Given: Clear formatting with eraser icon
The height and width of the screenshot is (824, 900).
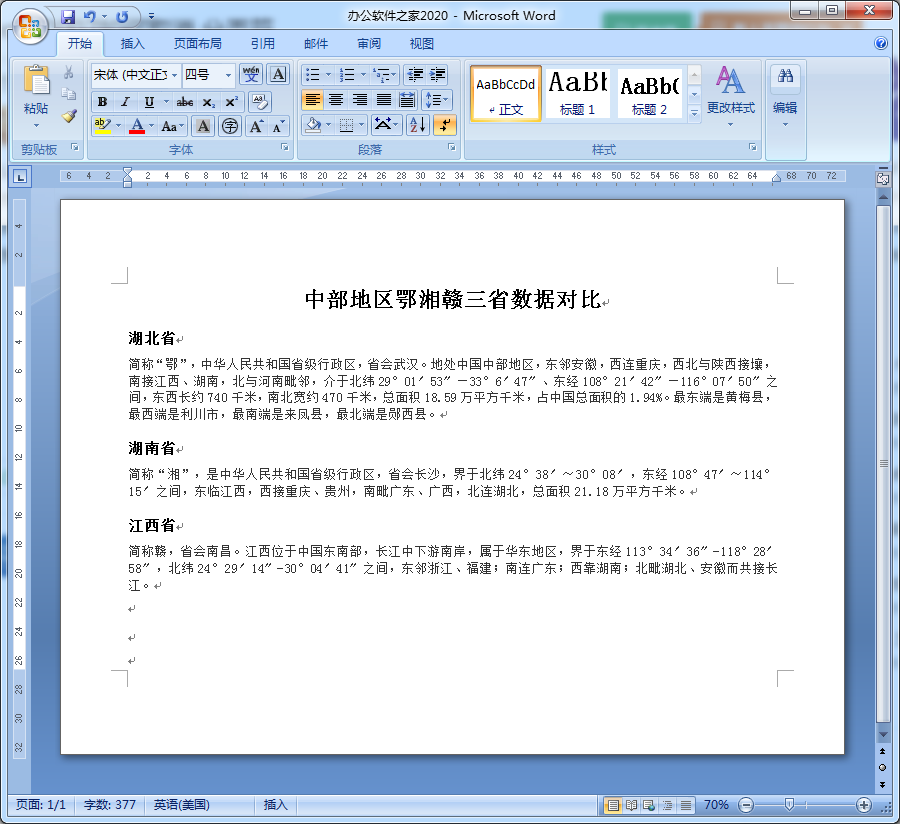Looking at the screenshot, I should [x=259, y=102].
